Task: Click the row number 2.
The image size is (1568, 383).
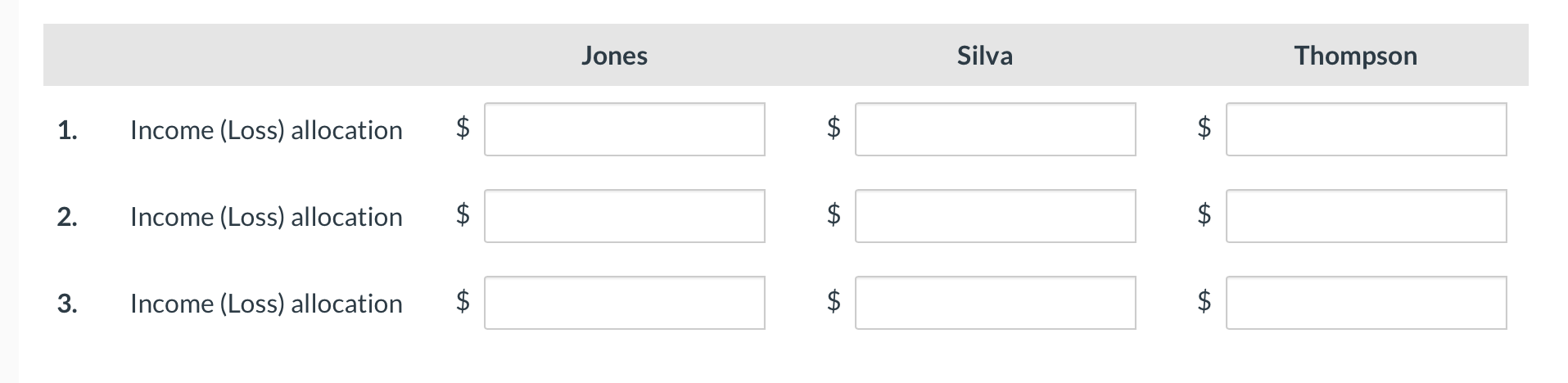Action: pos(67,217)
